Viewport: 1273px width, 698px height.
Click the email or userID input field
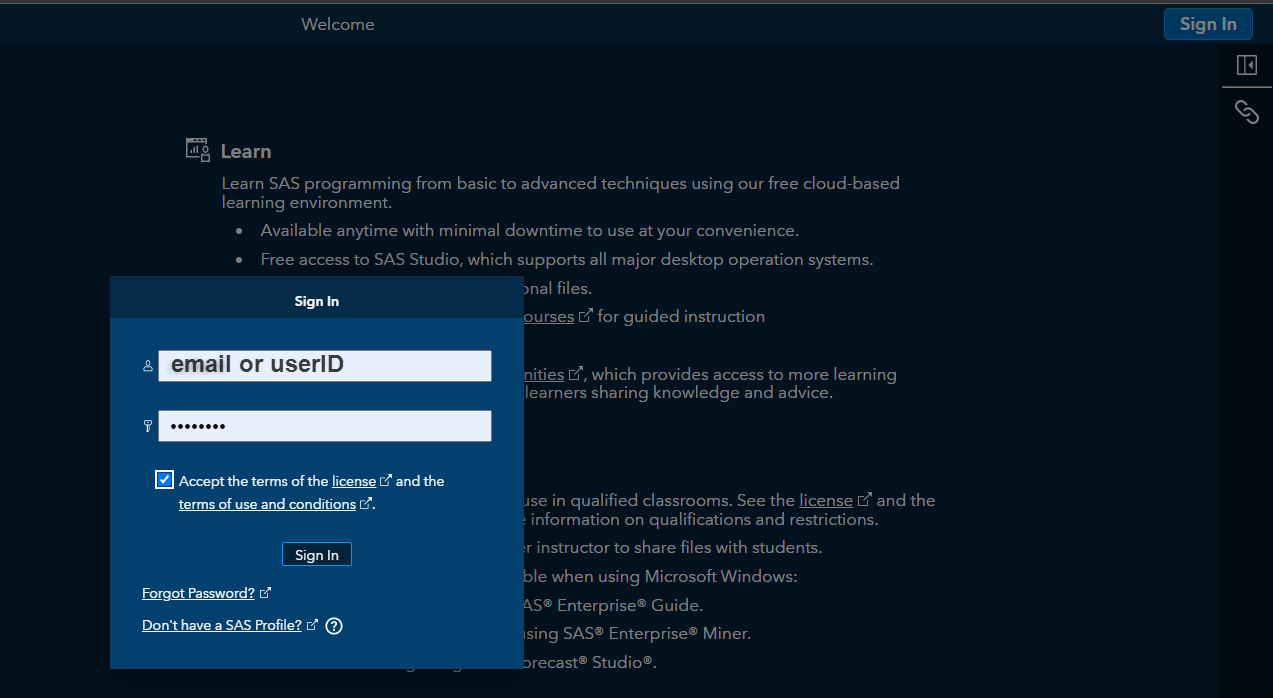pos(324,366)
